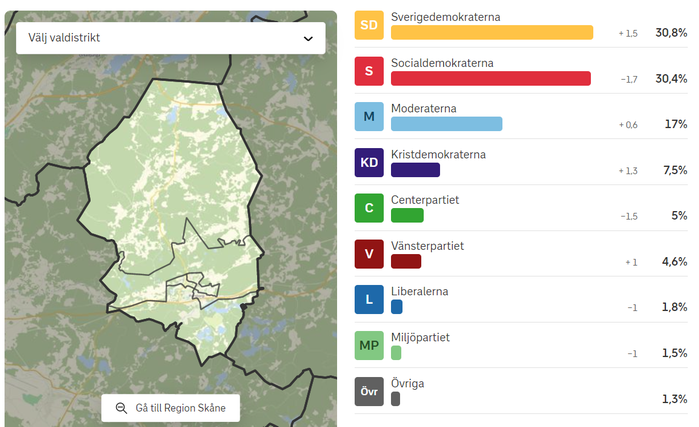699x427 pixels.
Task: Click the V party badge
Action: (x=369, y=254)
